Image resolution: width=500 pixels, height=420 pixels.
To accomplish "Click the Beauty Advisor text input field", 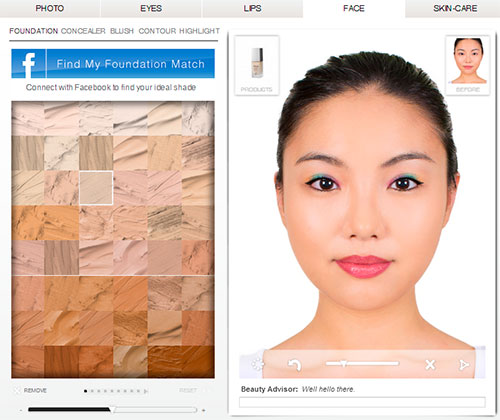I will (362, 402).
